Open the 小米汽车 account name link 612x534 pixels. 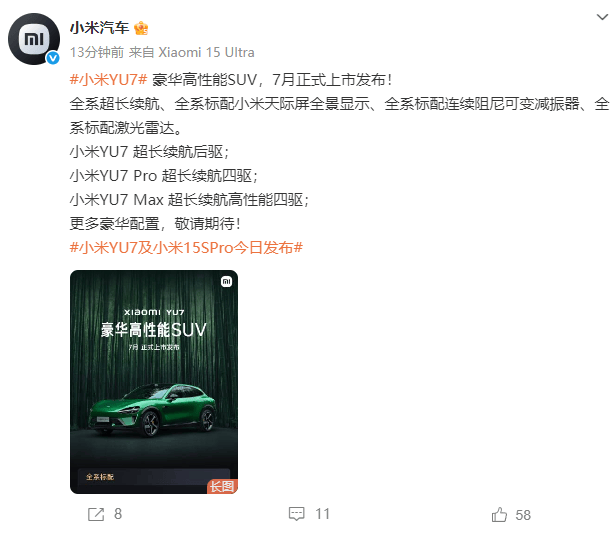100,28
